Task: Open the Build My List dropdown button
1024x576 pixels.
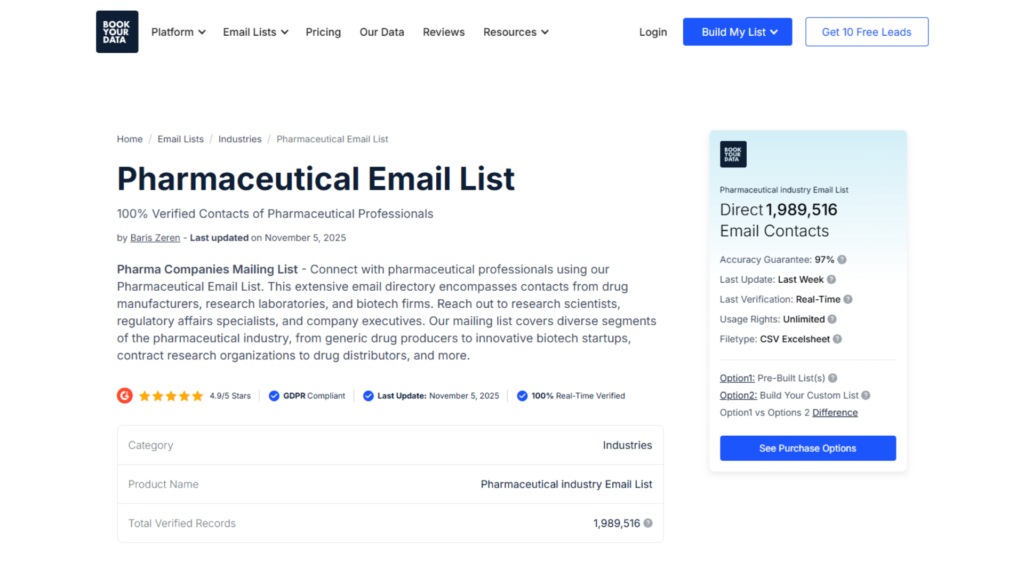Action: coord(737,32)
